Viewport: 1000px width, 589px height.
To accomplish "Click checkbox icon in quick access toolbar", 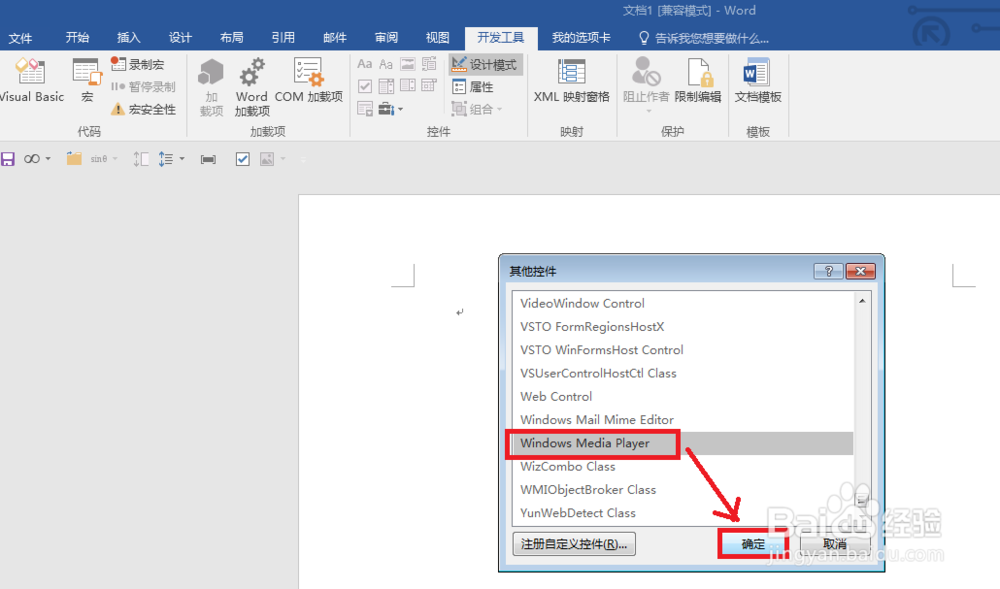I will (242, 159).
